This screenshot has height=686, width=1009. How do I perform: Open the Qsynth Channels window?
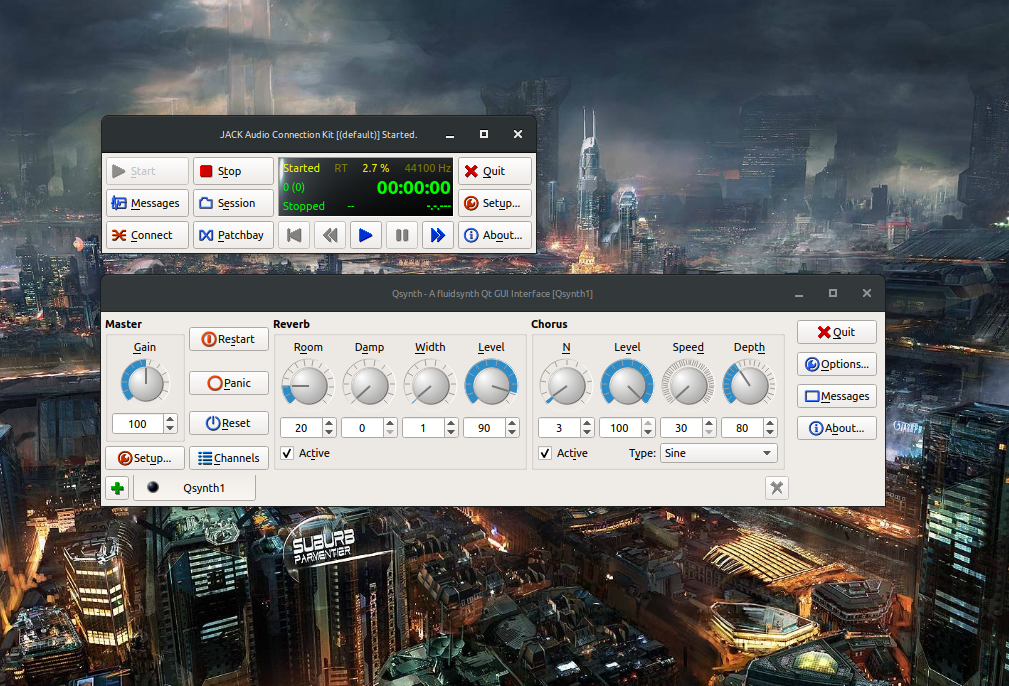point(228,458)
